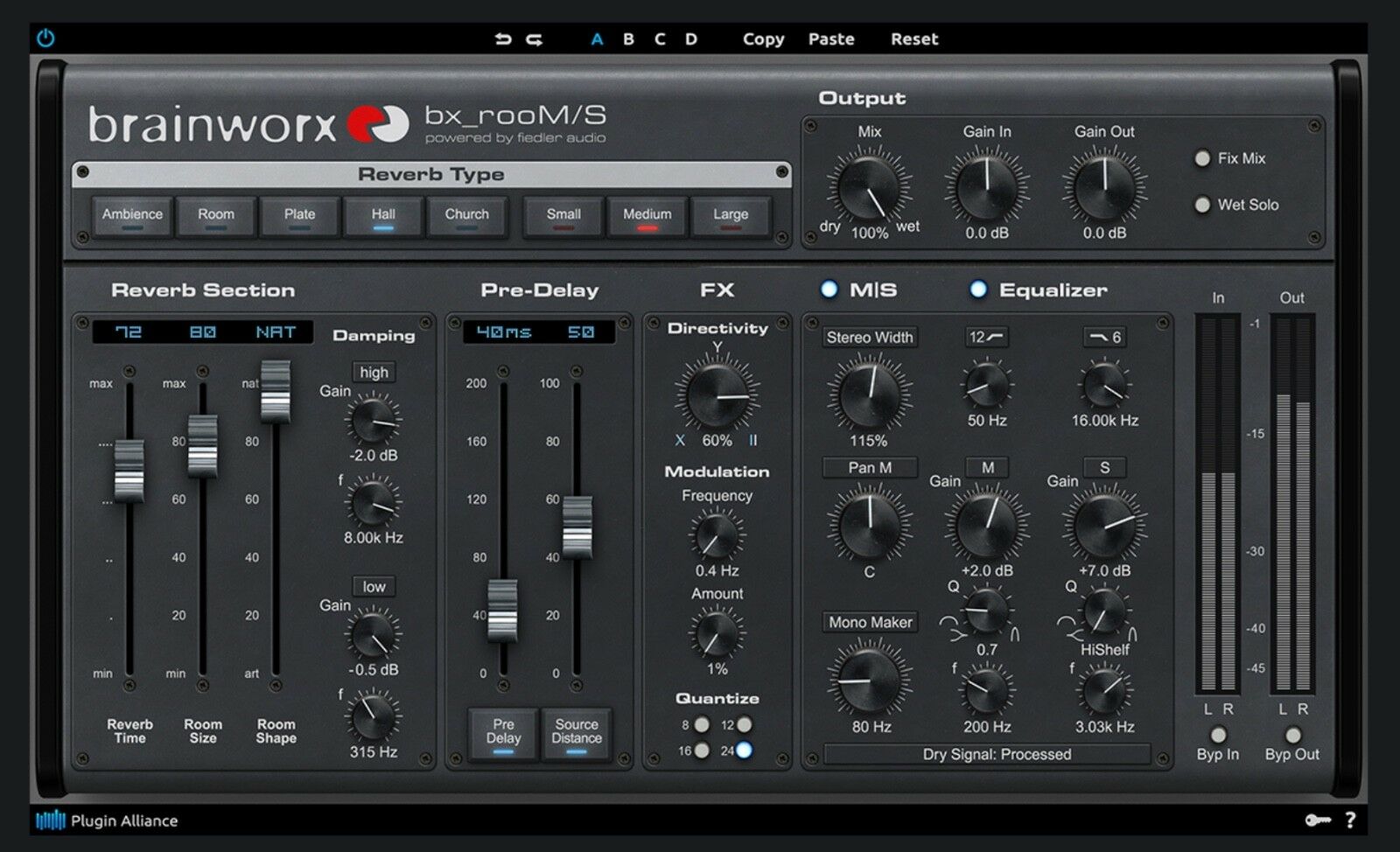Image resolution: width=1400 pixels, height=852 pixels.
Task: Click the redo arrow icon
Action: pyautogui.click(x=534, y=39)
